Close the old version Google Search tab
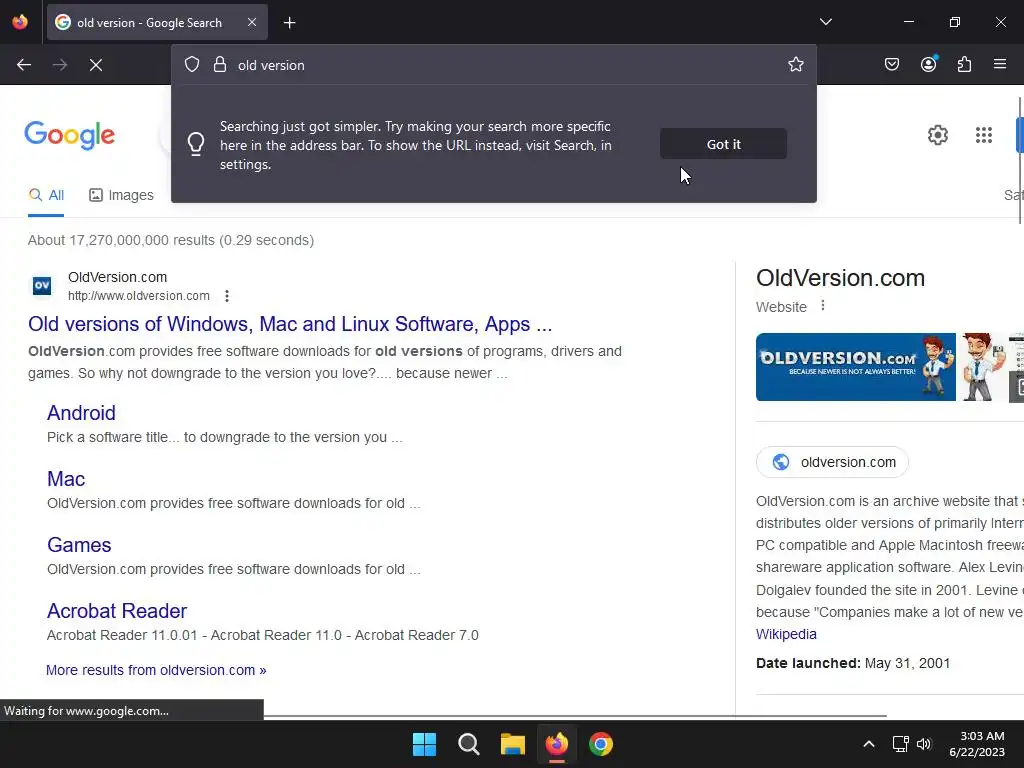Image resolution: width=1024 pixels, height=768 pixels. [252, 22]
